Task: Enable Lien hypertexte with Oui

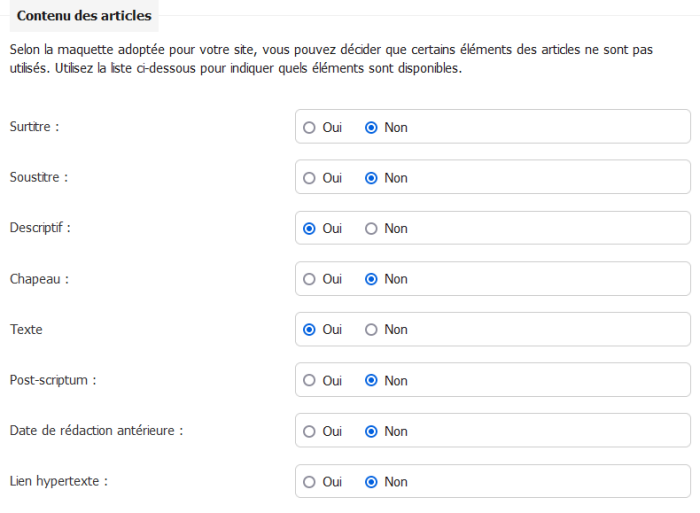Action: click(309, 482)
